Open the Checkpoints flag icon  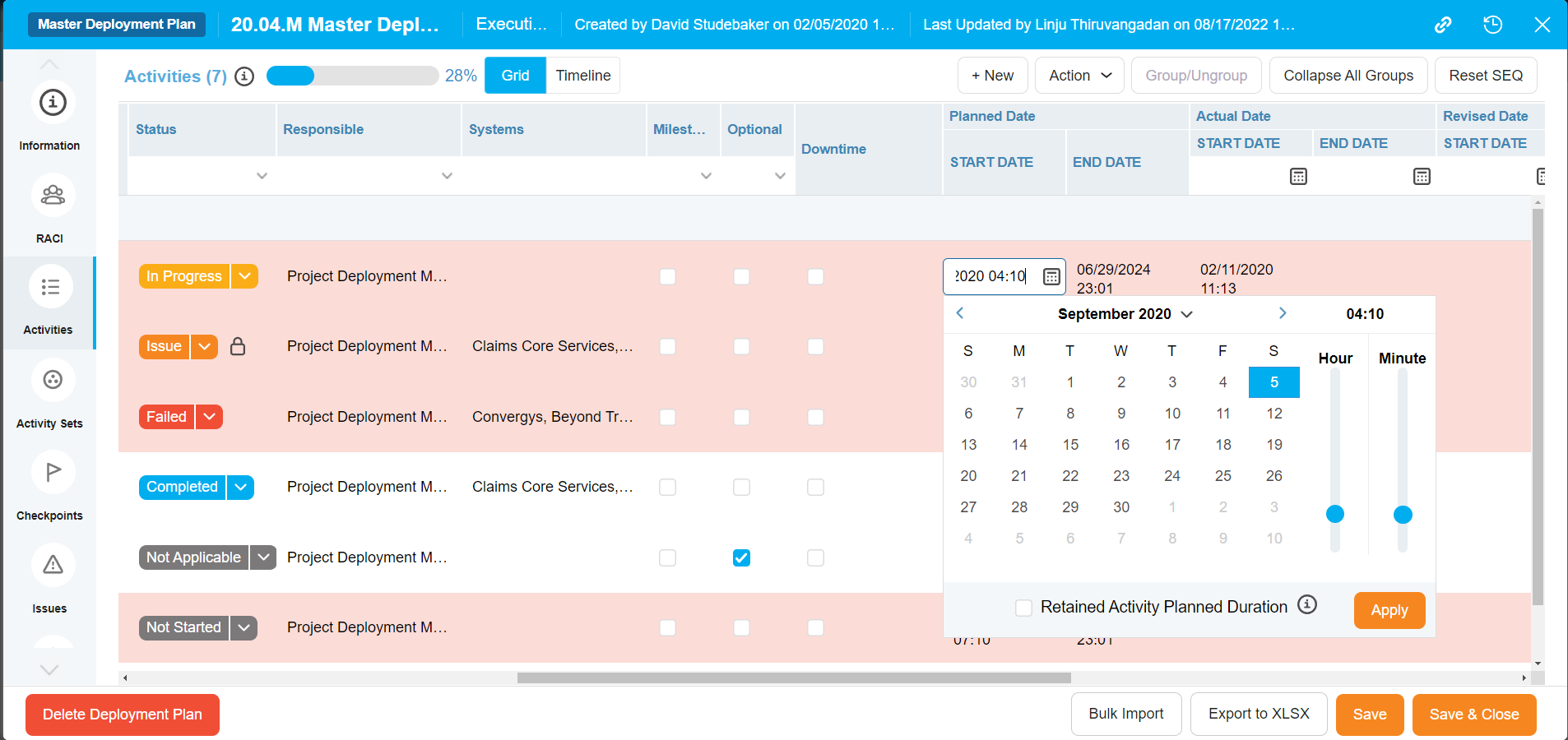click(x=53, y=472)
